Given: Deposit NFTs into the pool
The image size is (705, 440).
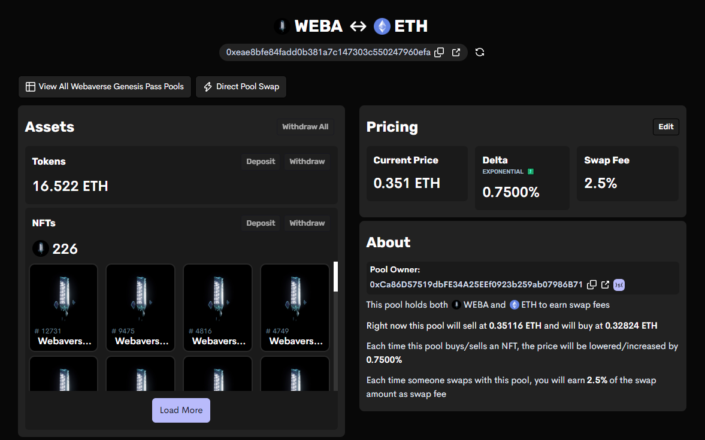Looking at the screenshot, I should pos(260,223).
